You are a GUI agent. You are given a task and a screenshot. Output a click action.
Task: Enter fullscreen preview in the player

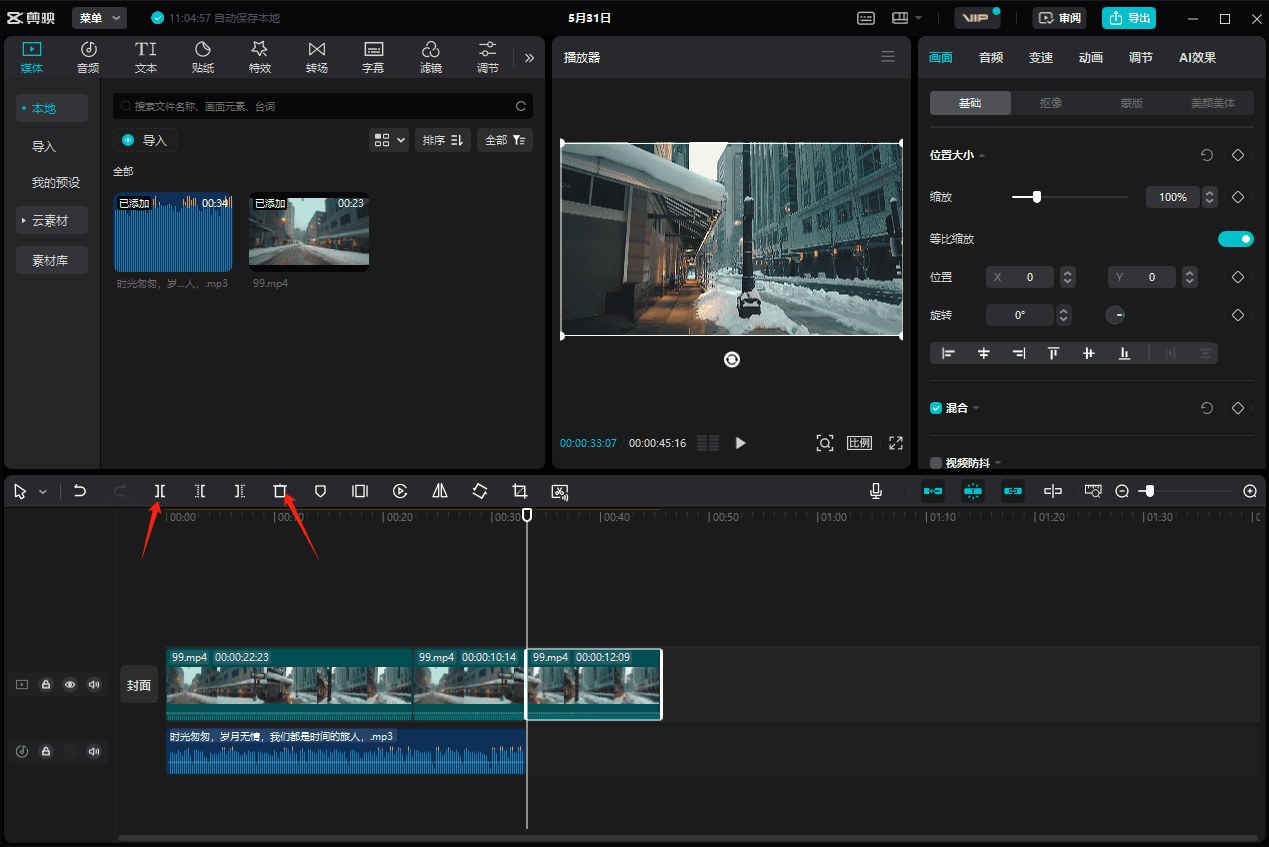pyautogui.click(x=896, y=443)
